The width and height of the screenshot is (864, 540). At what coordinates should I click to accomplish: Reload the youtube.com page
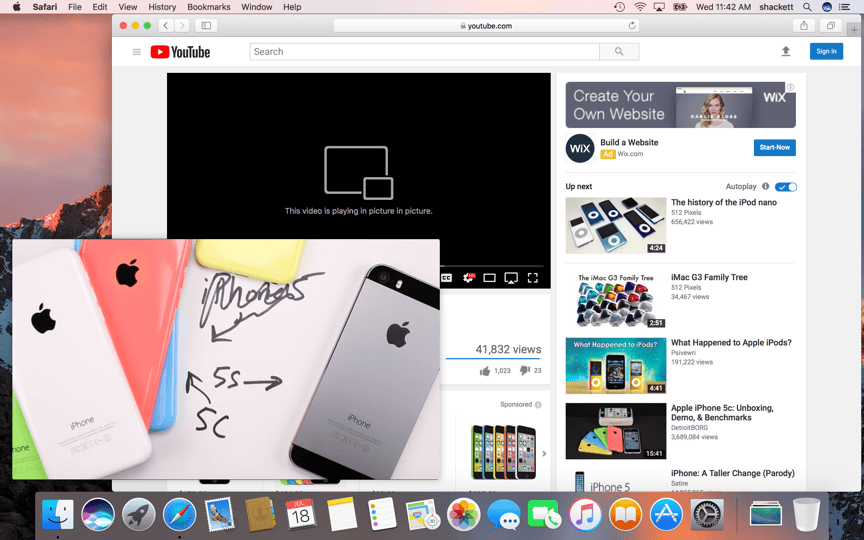tap(632, 25)
